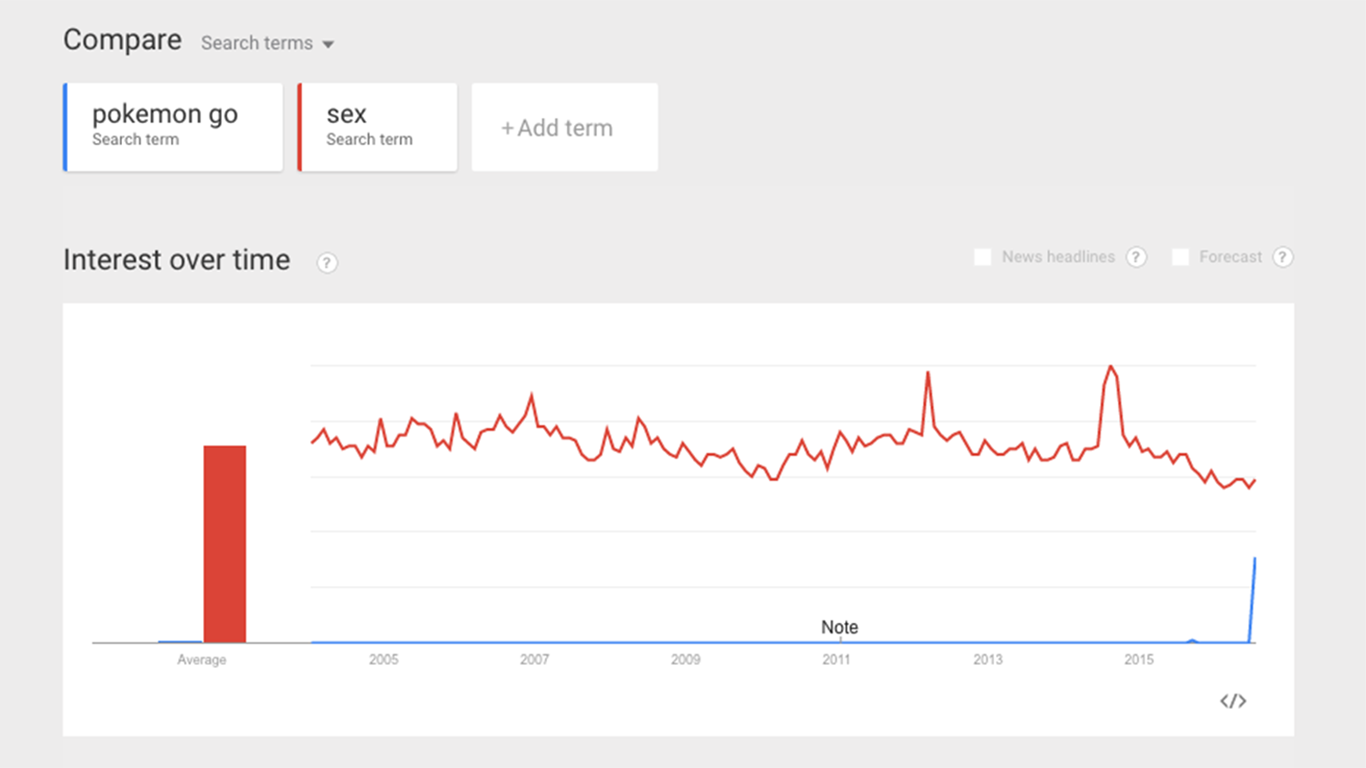Click the Average label under the bars
Screen dimensions: 1366x768
click(202, 660)
